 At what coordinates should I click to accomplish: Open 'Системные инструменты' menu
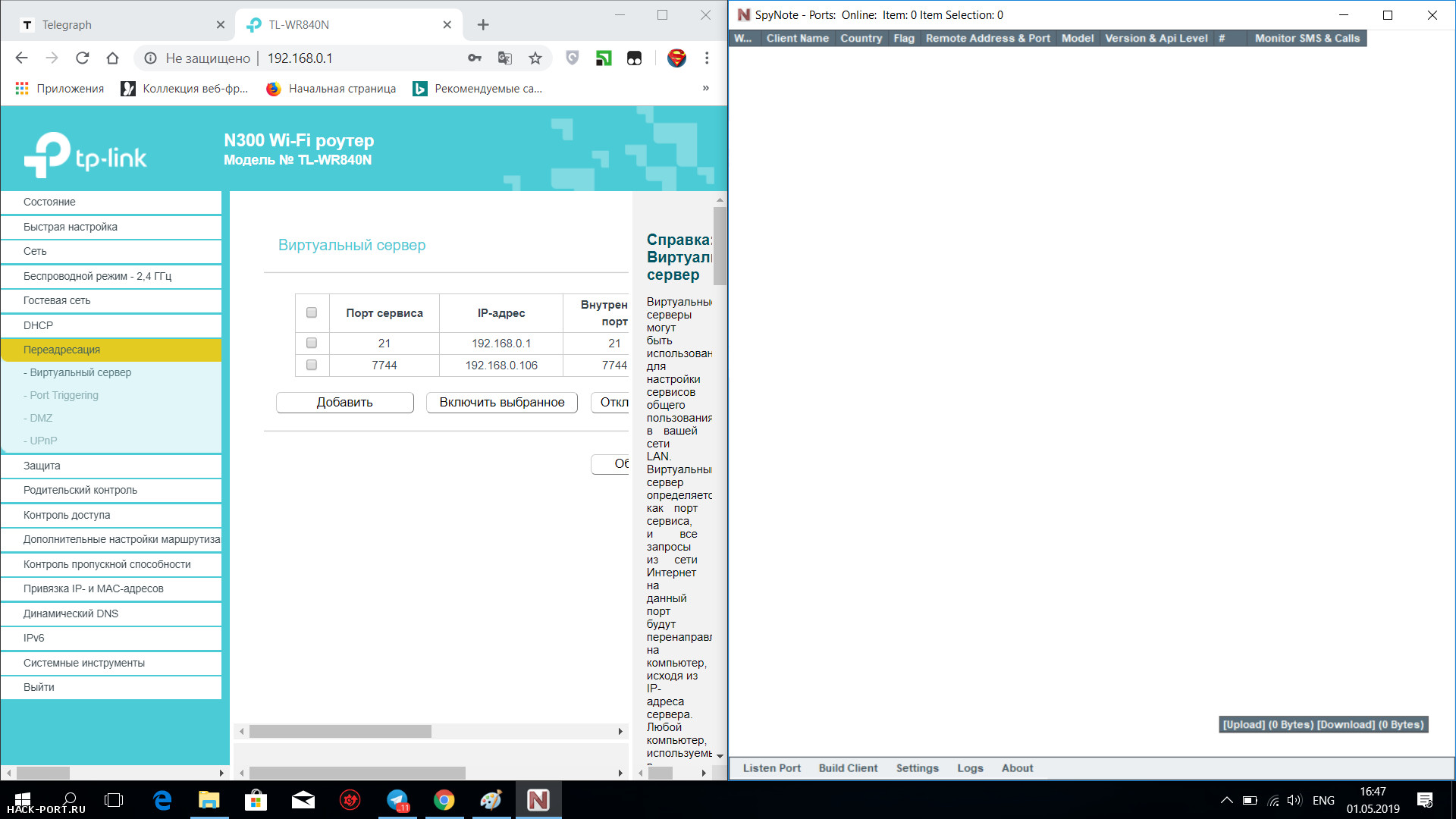click(111, 663)
